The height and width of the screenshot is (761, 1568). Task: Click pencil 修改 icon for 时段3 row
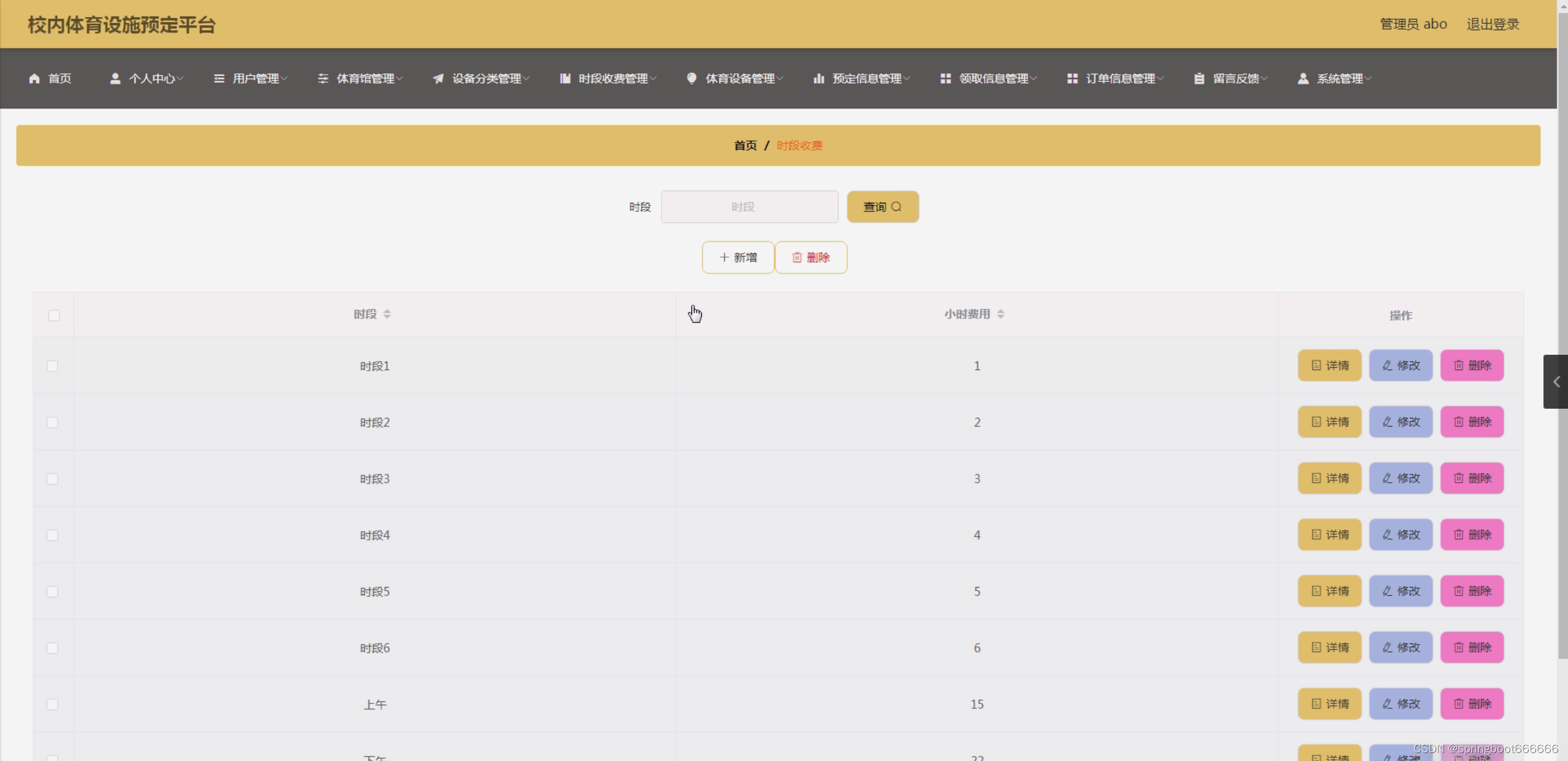point(1388,478)
